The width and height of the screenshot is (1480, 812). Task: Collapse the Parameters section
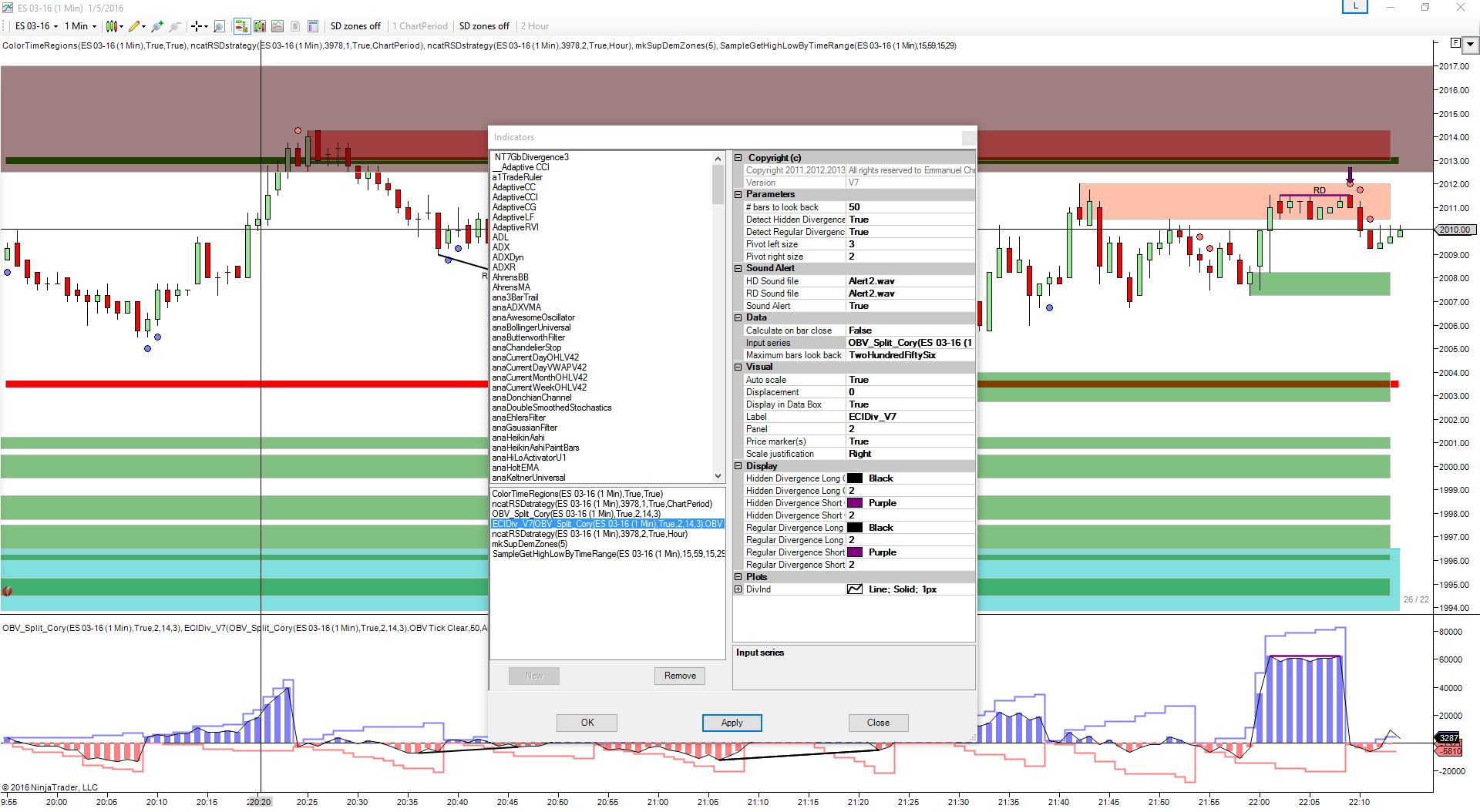[738, 195]
